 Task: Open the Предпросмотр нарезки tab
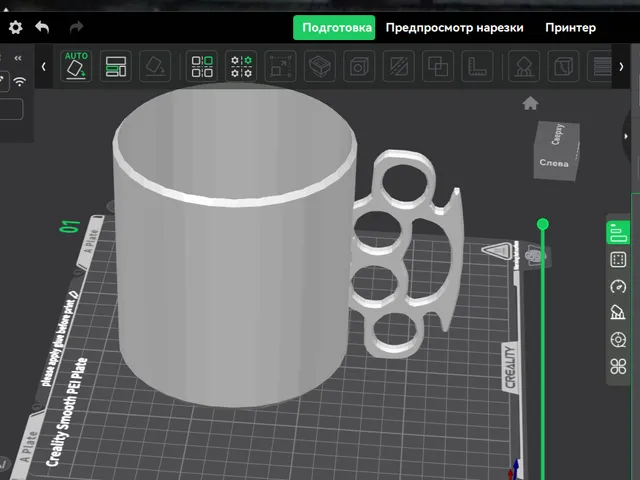tap(454, 27)
